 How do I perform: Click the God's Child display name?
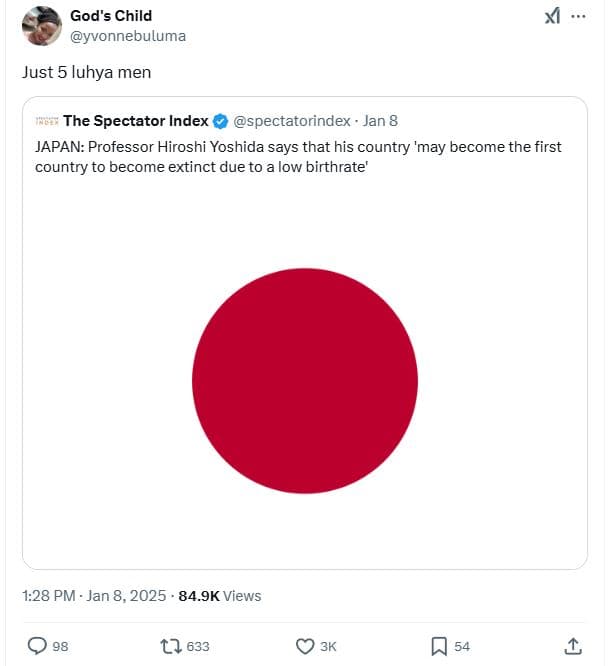111,16
